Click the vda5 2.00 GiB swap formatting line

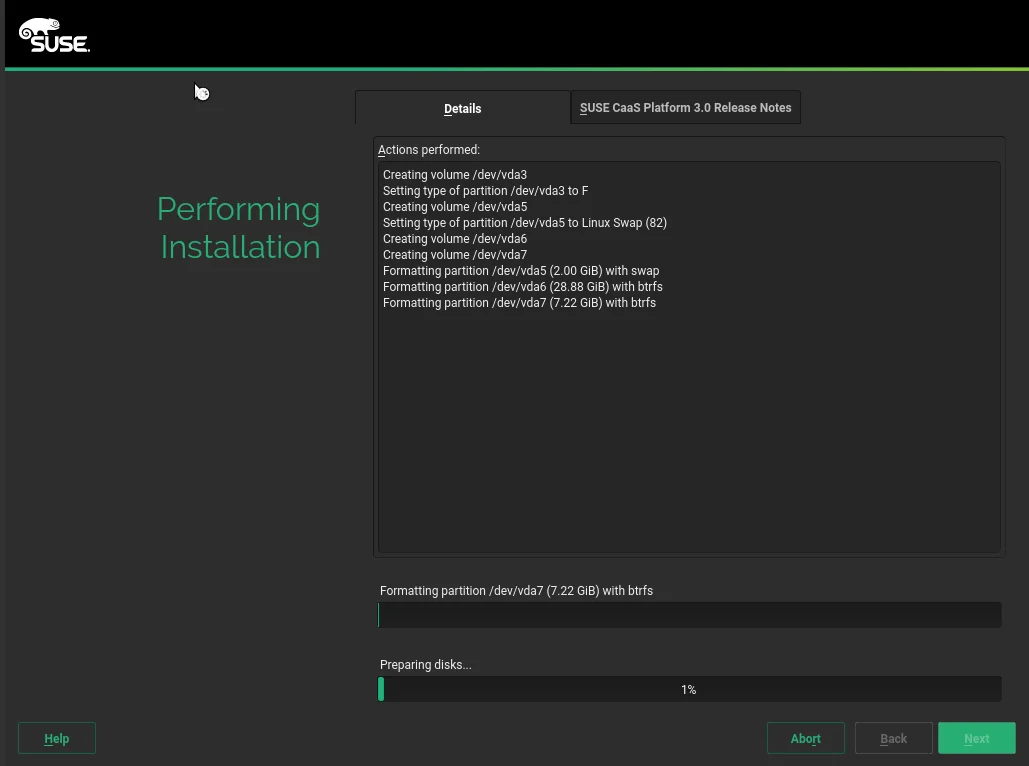click(520, 271)
